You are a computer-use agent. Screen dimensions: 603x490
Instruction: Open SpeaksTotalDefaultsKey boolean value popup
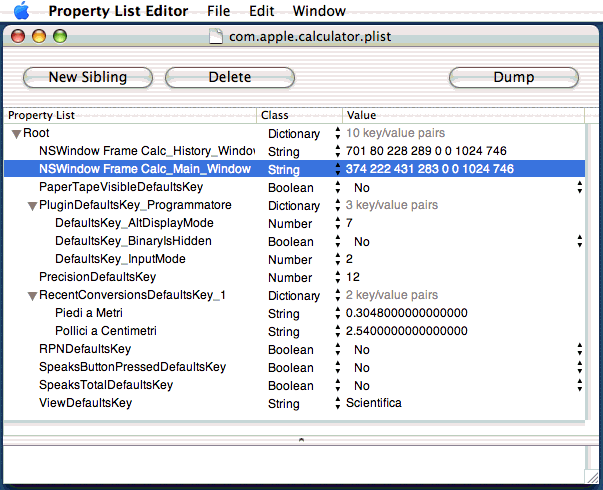coord(580,385)
